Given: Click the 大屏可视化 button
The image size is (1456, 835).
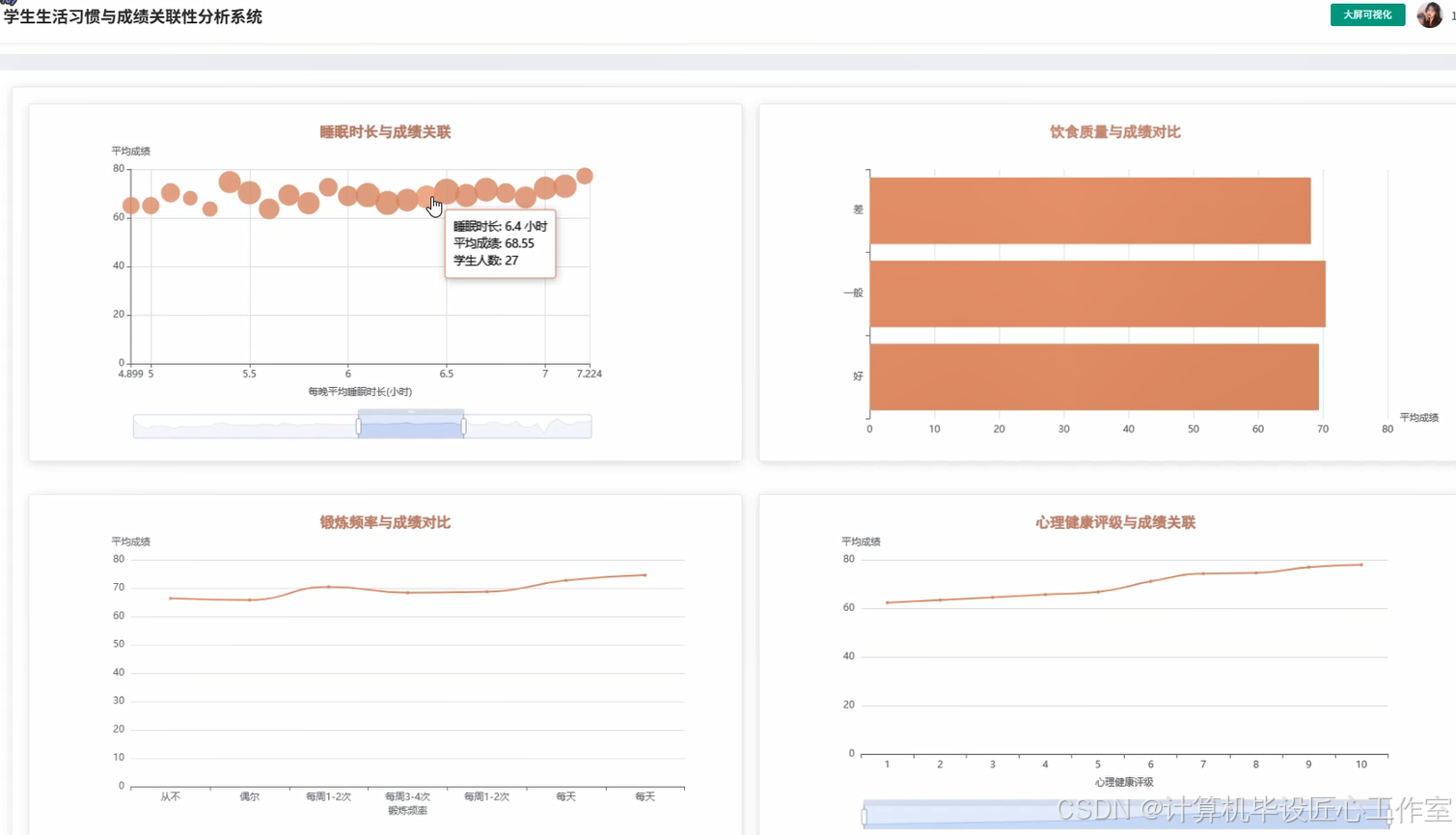Looking at the screenshot, I should (1367, 14).
